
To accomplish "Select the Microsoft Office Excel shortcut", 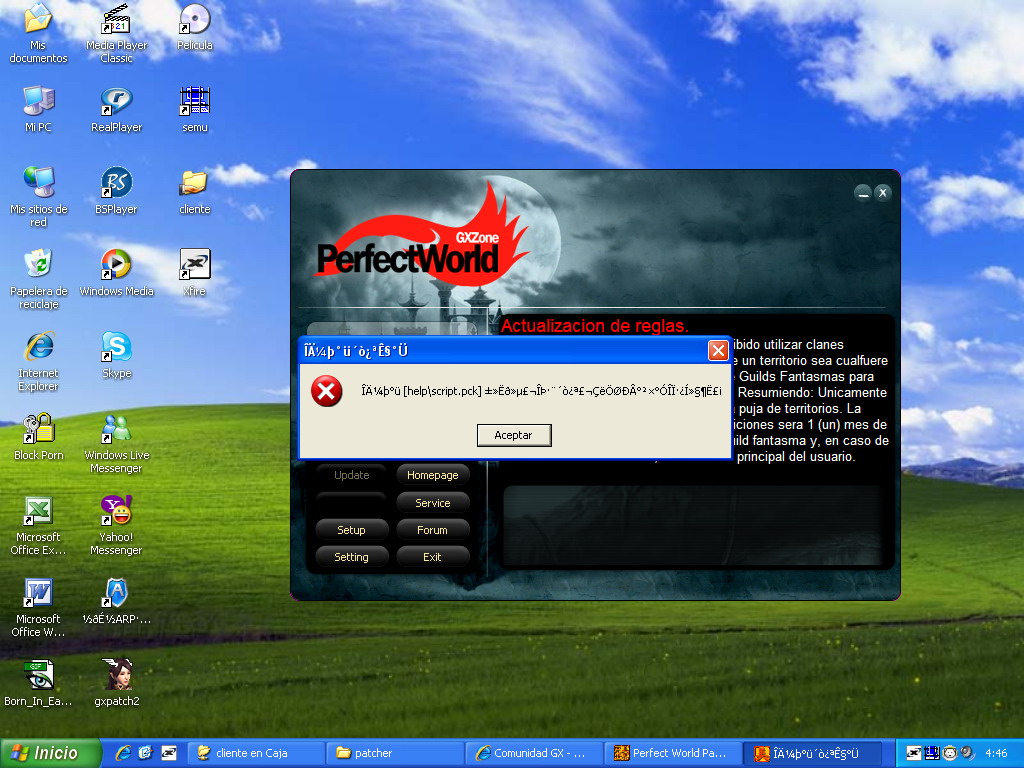I will [38, 525].
